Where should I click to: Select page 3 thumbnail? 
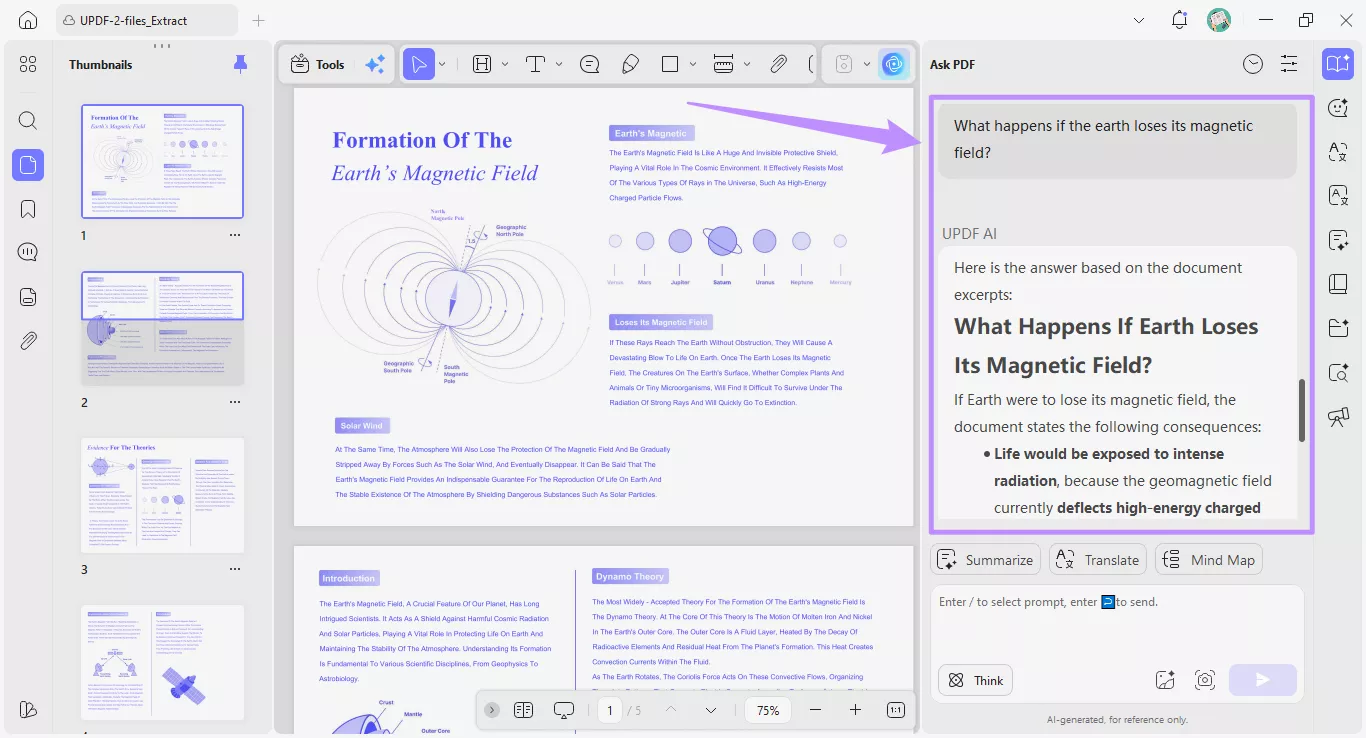coord(162,495)
